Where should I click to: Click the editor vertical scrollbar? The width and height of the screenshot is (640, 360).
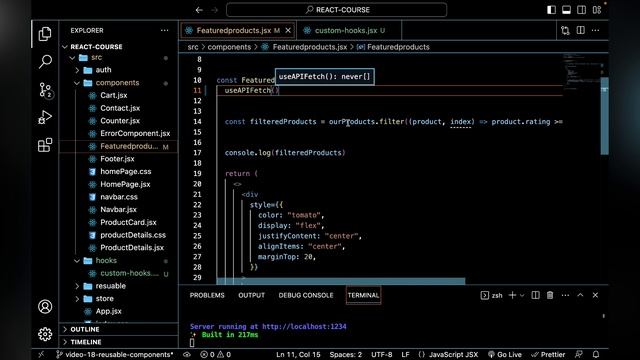(x=604, y=116)
